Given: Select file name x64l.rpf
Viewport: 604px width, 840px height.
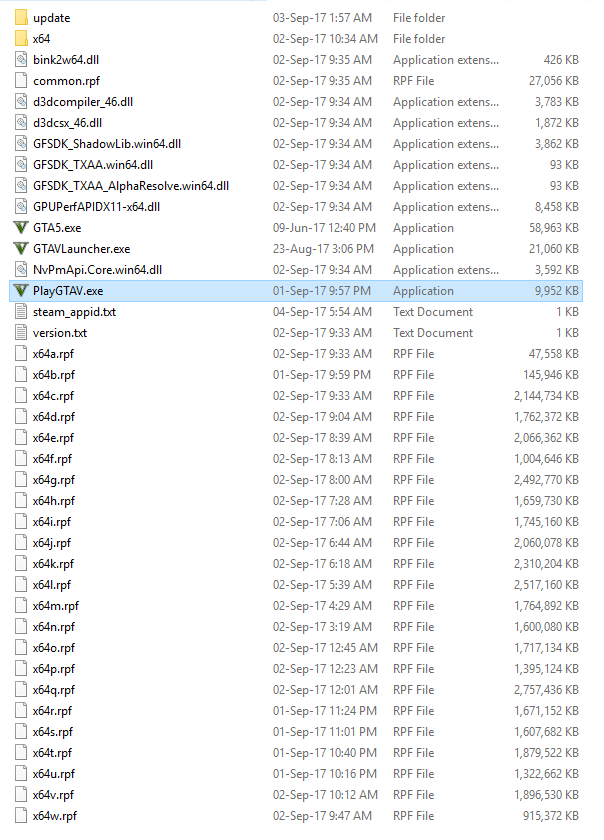Looking at the screenshot, I should click(52, 584).
